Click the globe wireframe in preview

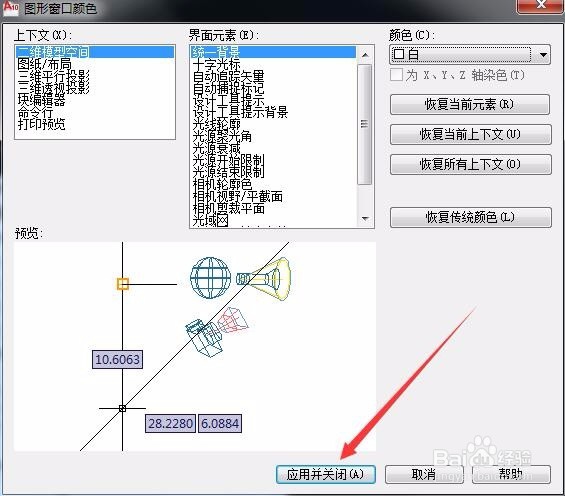[210, 278]
